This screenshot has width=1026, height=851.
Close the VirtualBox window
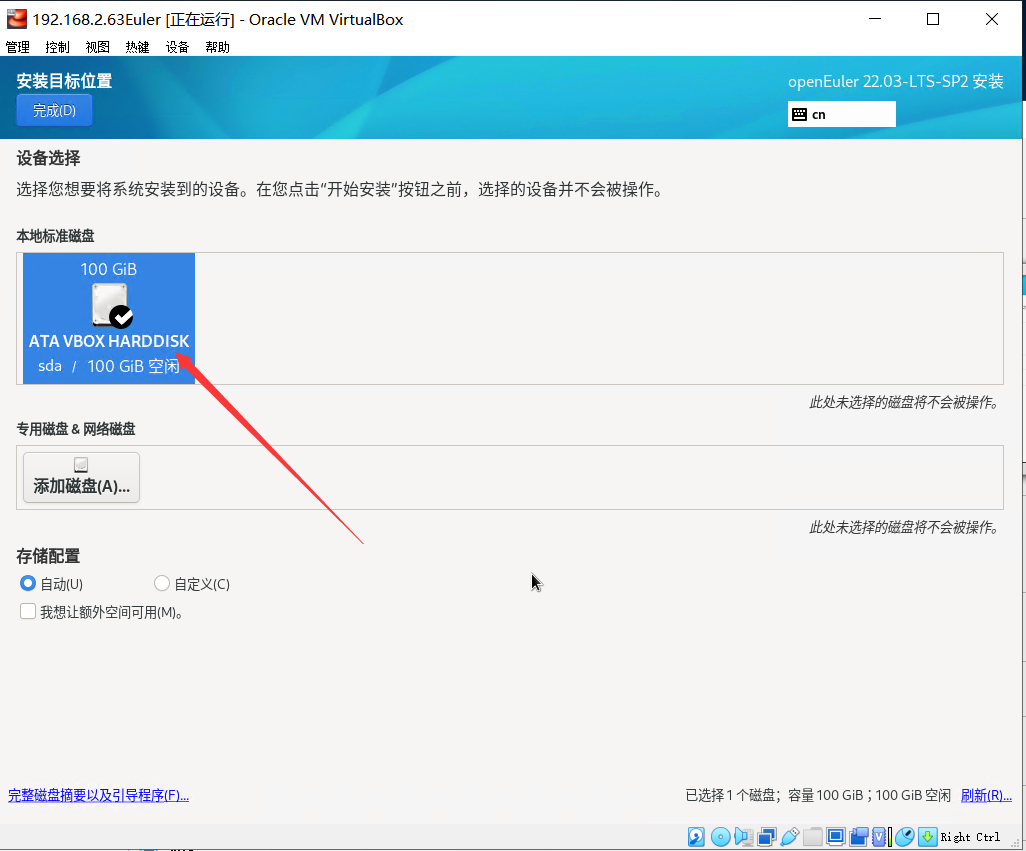pyautogui.click(x=992, y=19)
